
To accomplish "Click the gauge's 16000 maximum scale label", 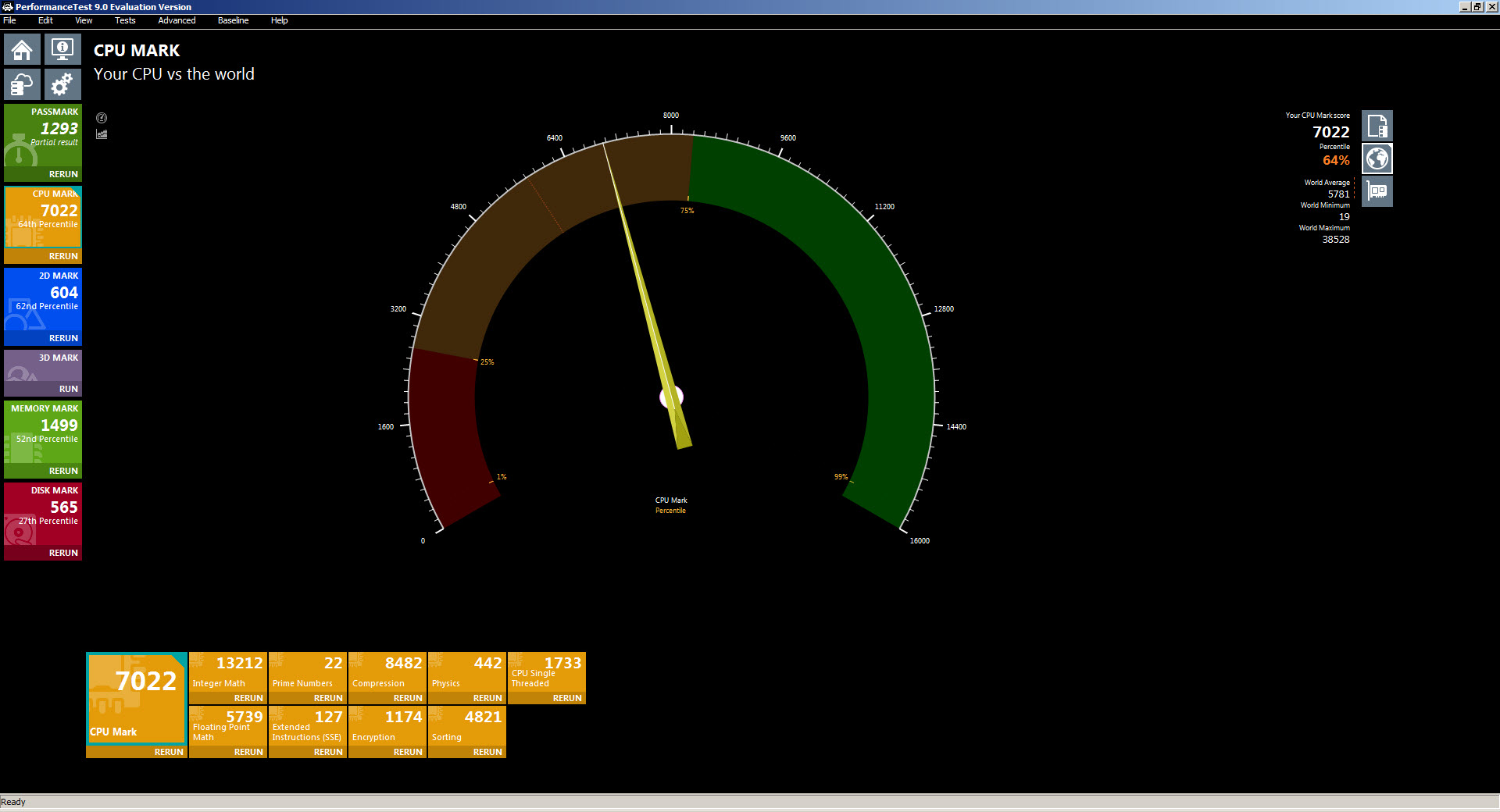I will pos(920,541).
